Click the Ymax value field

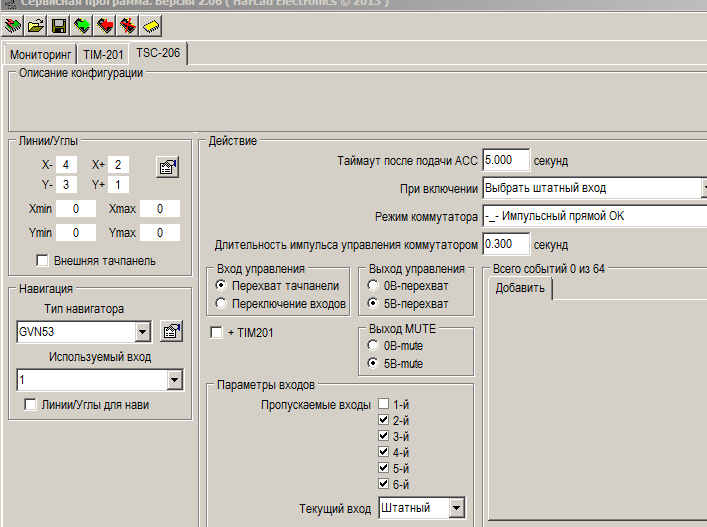point(160,233)
